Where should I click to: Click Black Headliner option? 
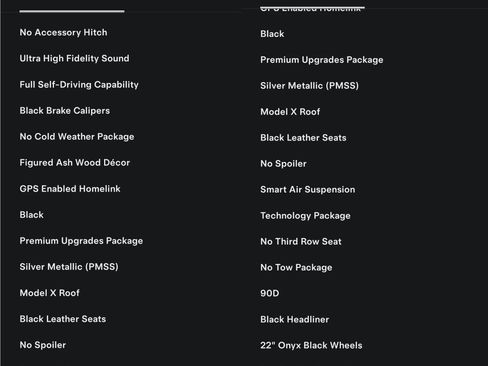point(295,319)
